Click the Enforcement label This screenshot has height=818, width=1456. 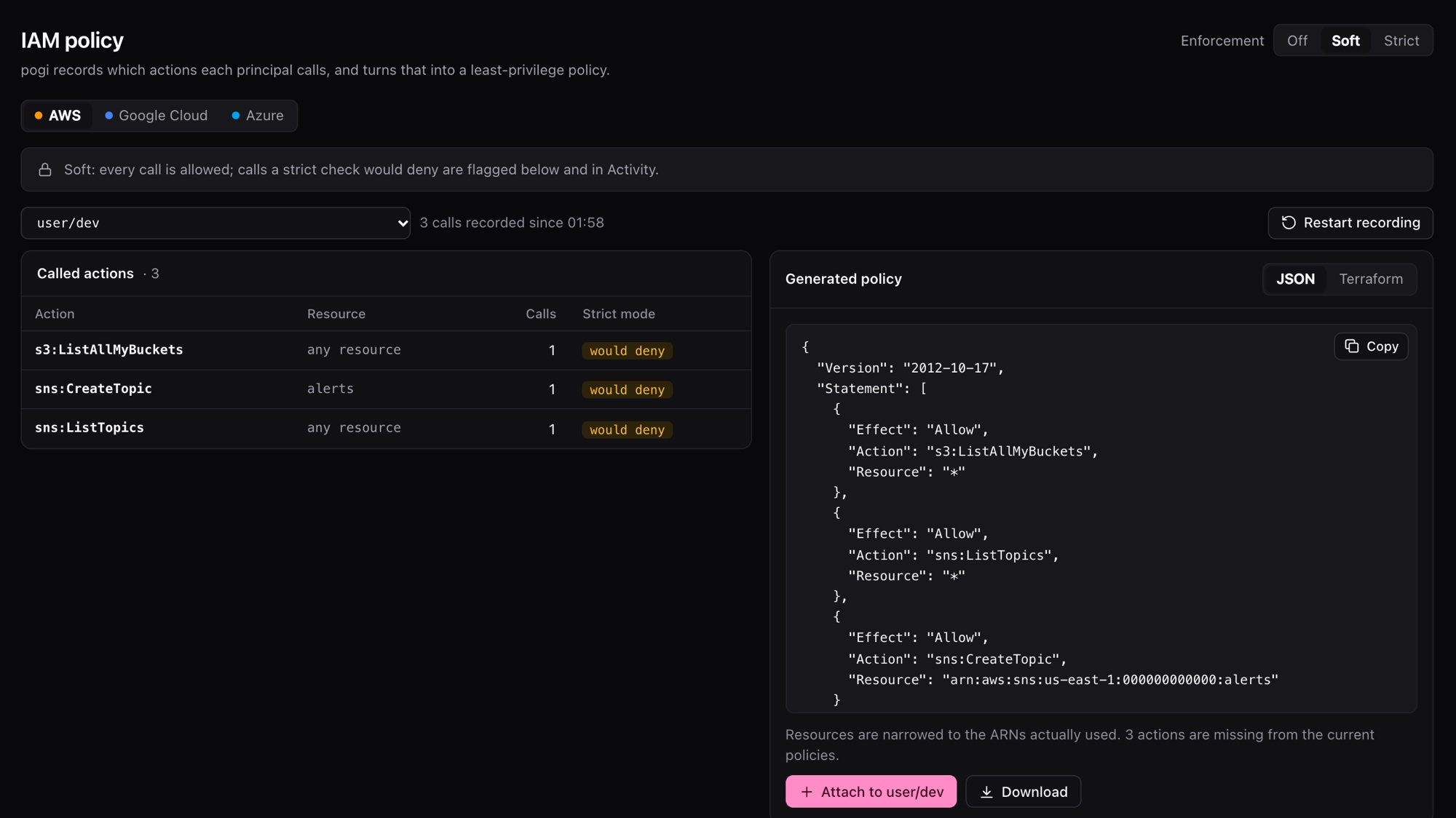1222,41
